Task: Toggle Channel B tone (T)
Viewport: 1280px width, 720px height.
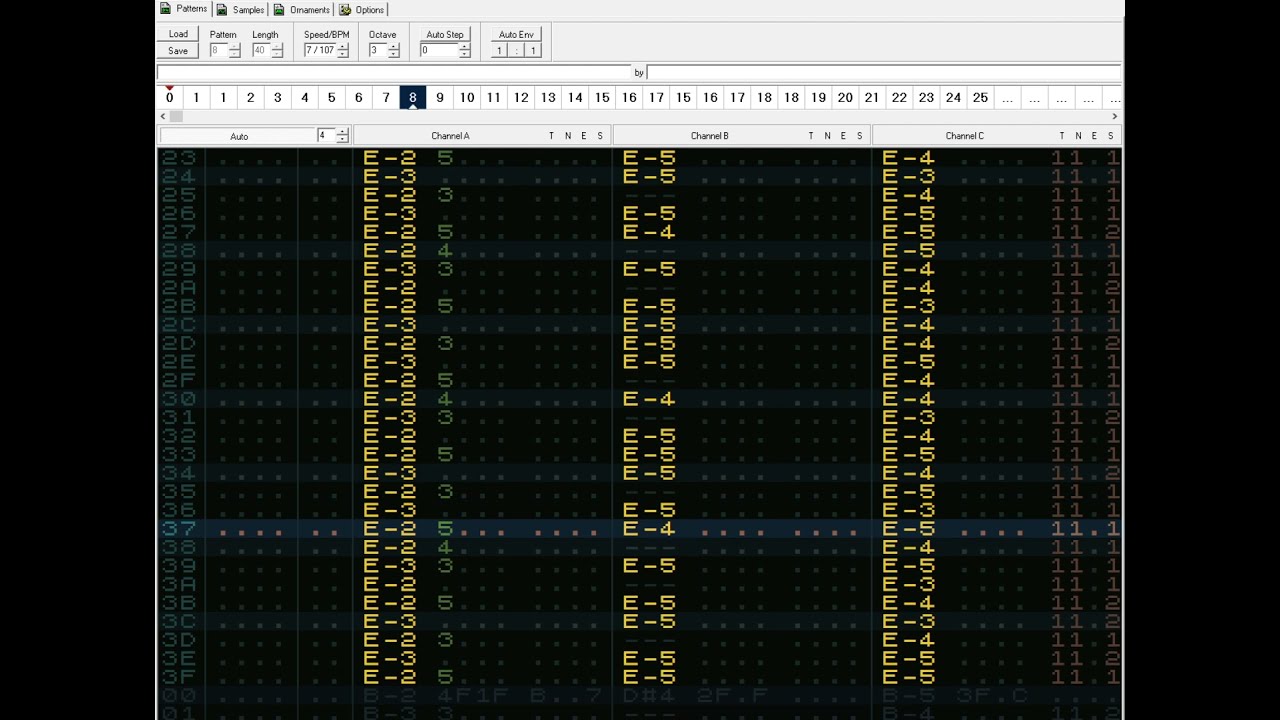Action: click(x=811, y=136)
